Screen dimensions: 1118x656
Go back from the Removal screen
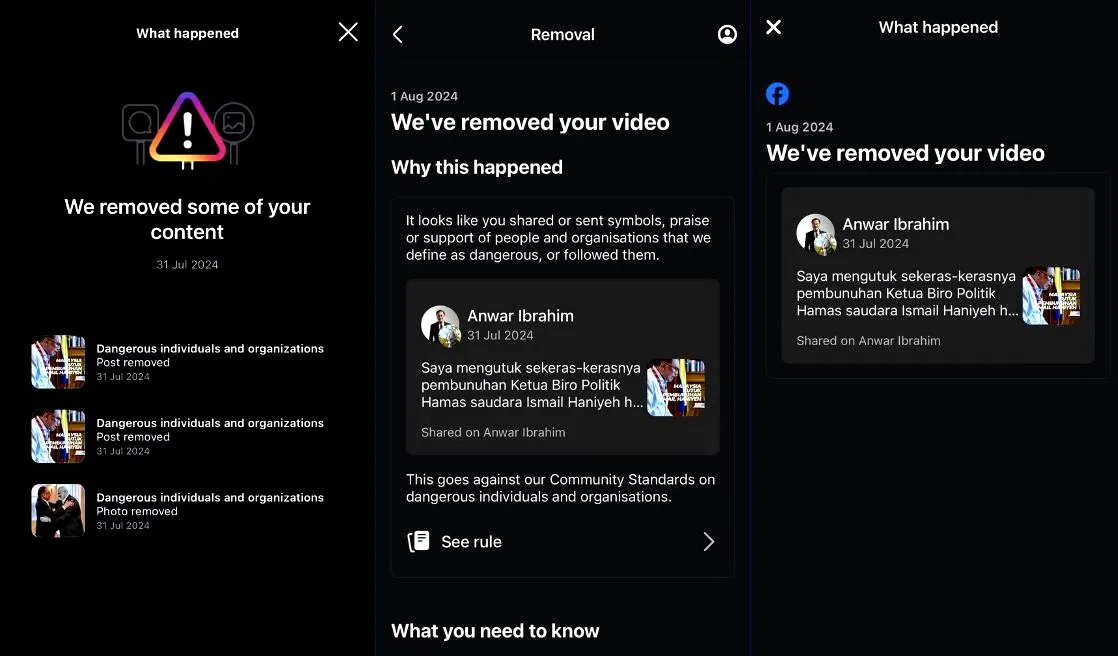pos(398,34)
